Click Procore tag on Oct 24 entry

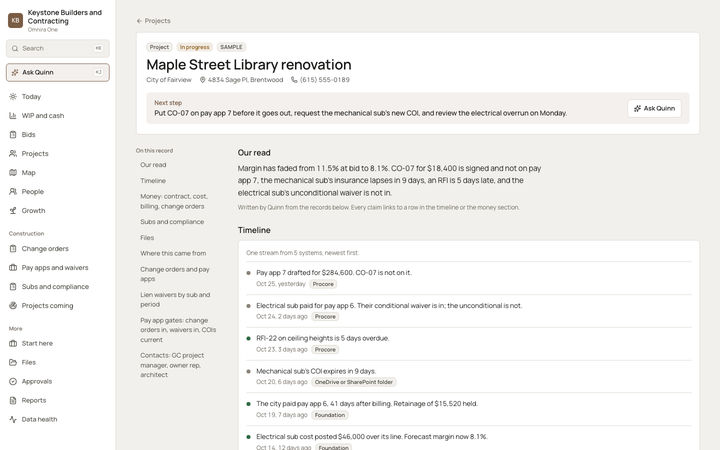(x=325, y=317)
